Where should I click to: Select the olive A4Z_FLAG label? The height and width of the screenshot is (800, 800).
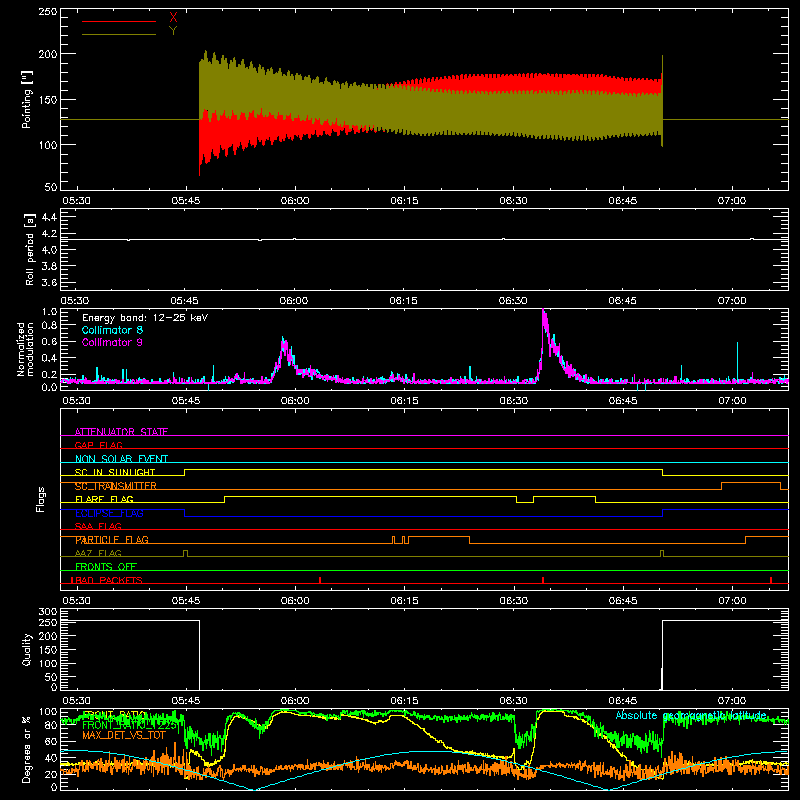(x=98, y=553)
